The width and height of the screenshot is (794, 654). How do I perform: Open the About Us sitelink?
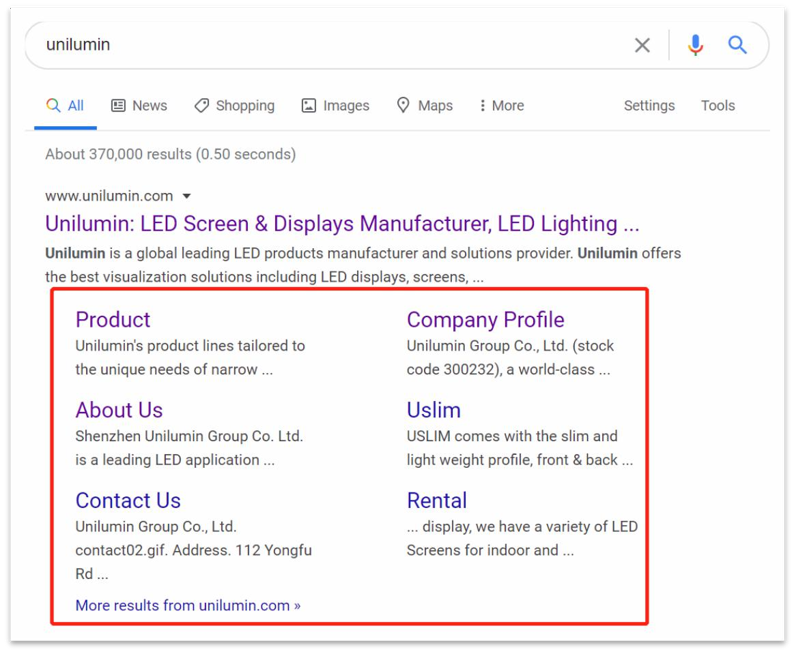coord(119,410)
